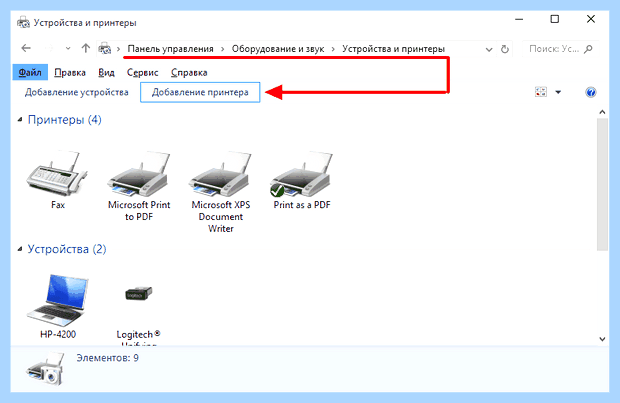
Task: Click the Устройства (2) group header text
Action: pos(67,249)
